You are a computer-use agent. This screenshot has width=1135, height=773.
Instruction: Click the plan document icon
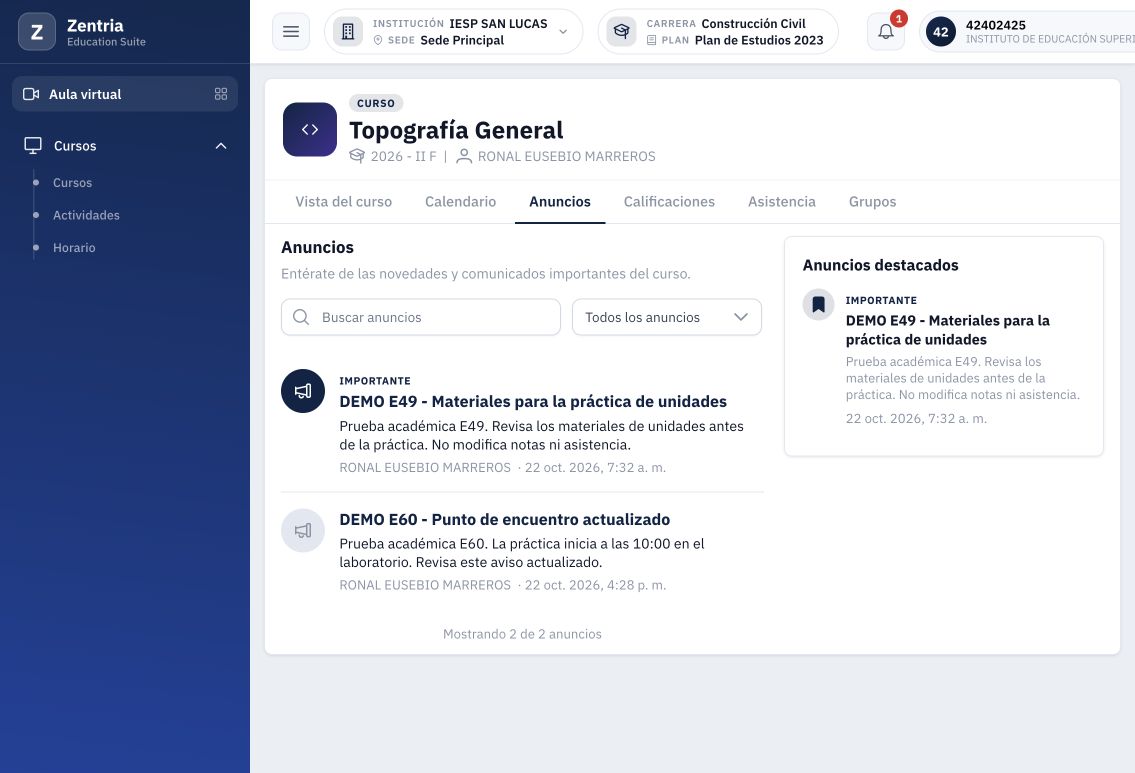pyautogui.click(x=651, y=41)
